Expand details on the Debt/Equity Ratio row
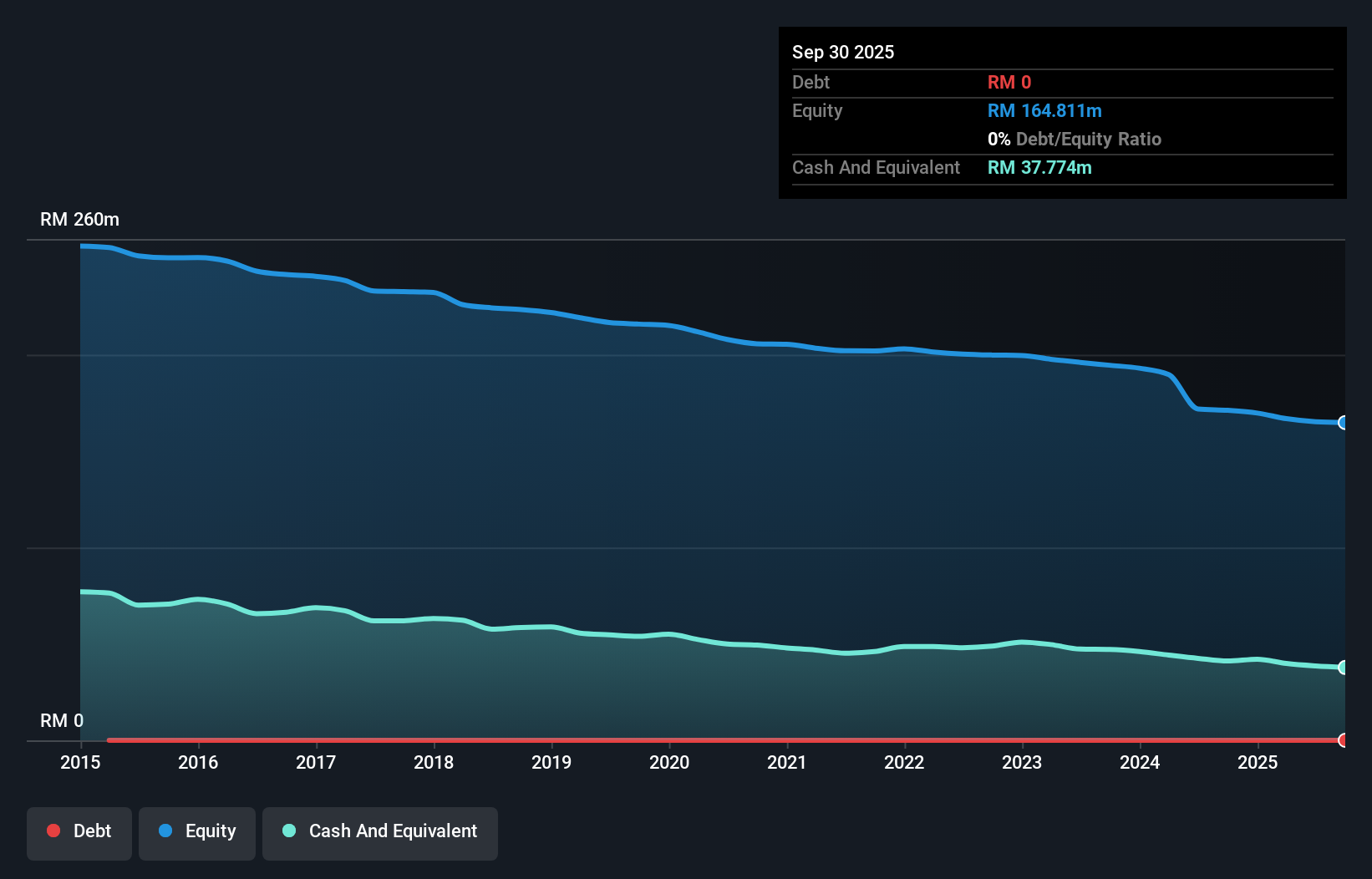 pyautogui.click(x=1075, y=139)
